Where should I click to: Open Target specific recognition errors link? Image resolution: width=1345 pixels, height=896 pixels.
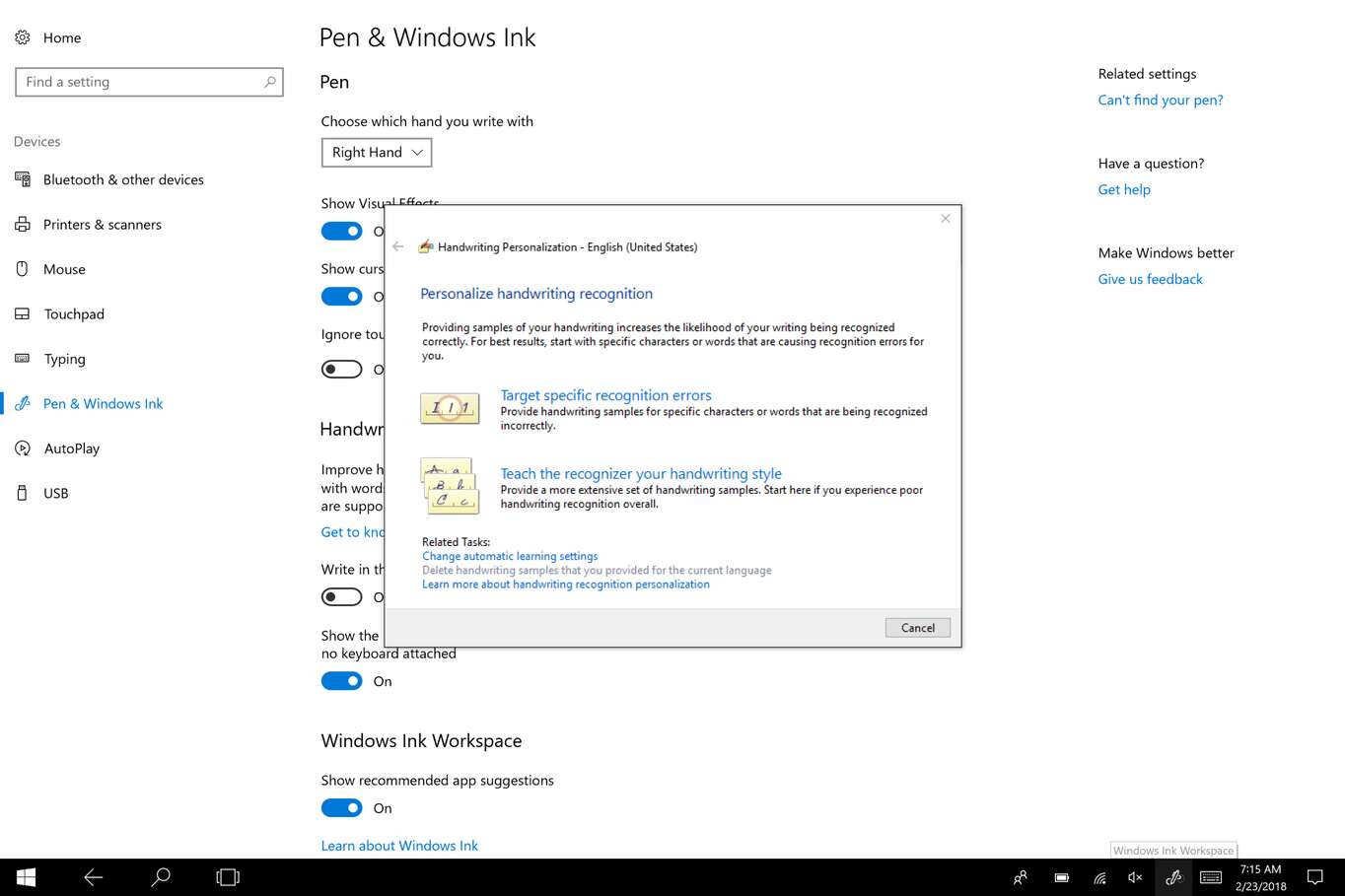605,395
